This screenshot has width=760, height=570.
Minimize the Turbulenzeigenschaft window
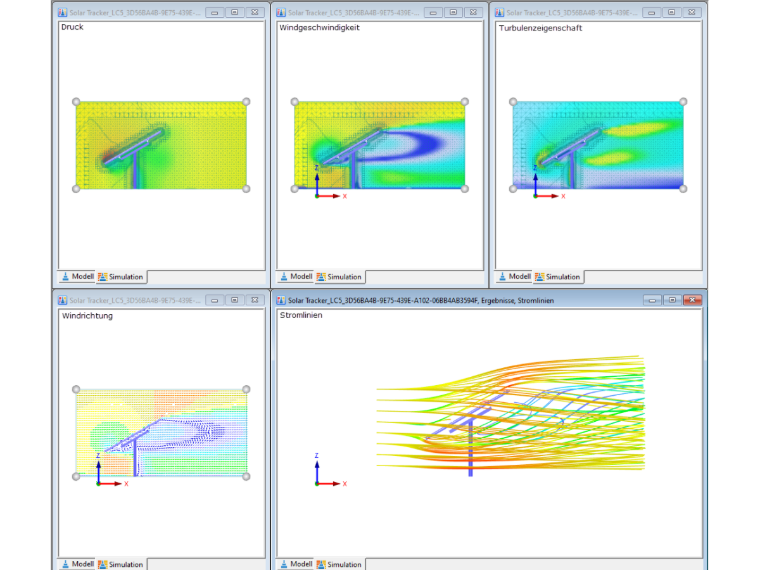652,13
